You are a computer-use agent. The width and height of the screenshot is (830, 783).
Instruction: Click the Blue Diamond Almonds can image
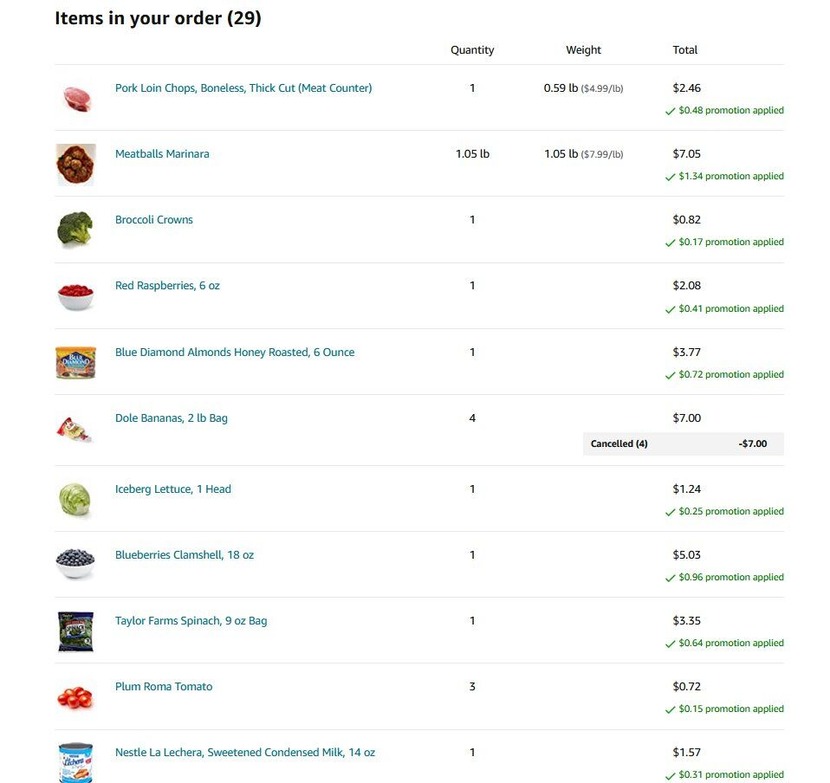pos(75,362)
